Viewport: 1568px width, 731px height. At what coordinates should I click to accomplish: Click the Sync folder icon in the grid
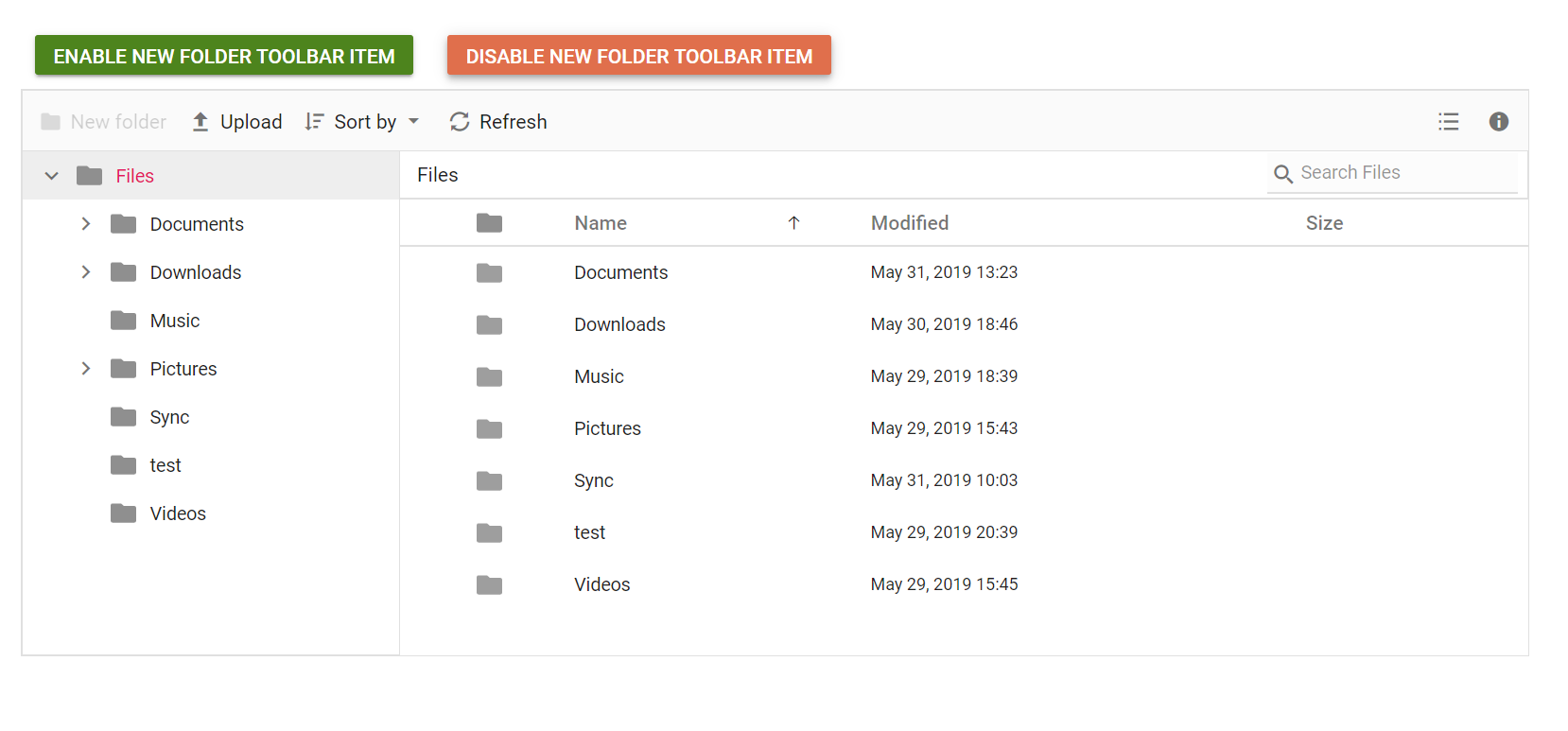[x=489, y=481]
